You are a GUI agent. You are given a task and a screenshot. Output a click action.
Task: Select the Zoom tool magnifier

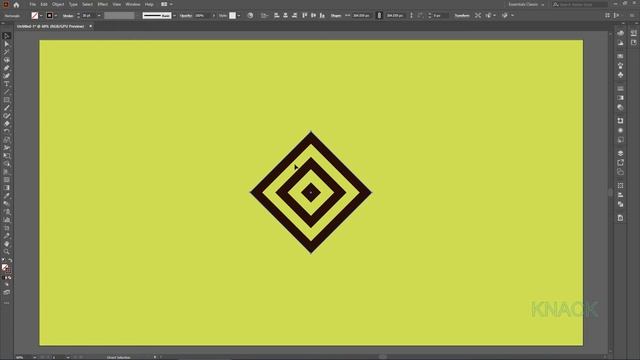pos(7,252)
